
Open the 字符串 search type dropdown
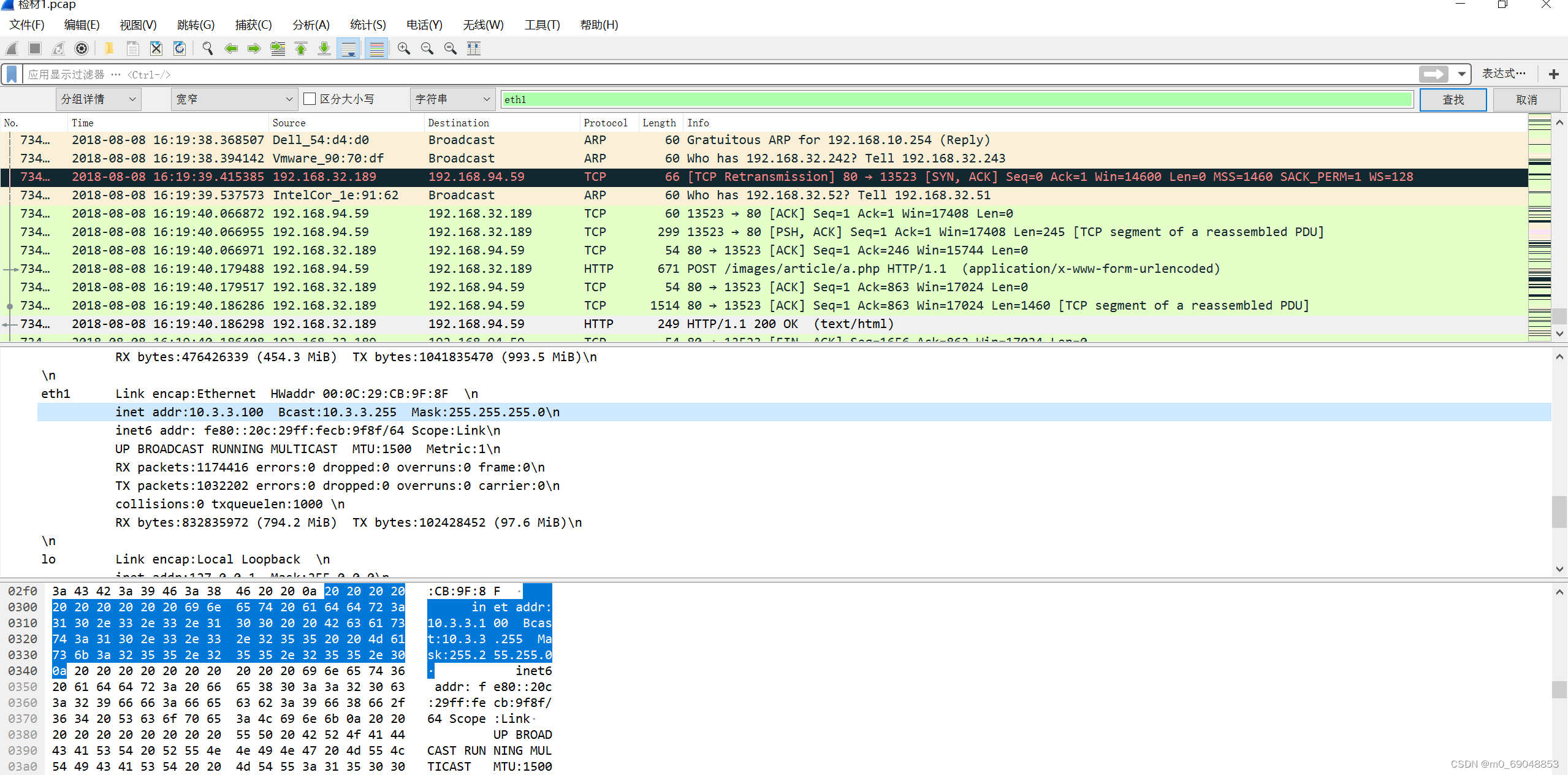pos(452,99)
